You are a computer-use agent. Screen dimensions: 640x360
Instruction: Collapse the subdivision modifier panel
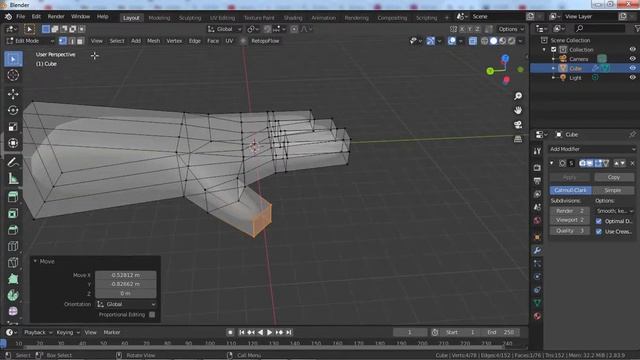pyautogui.click(x=552, y=163)
